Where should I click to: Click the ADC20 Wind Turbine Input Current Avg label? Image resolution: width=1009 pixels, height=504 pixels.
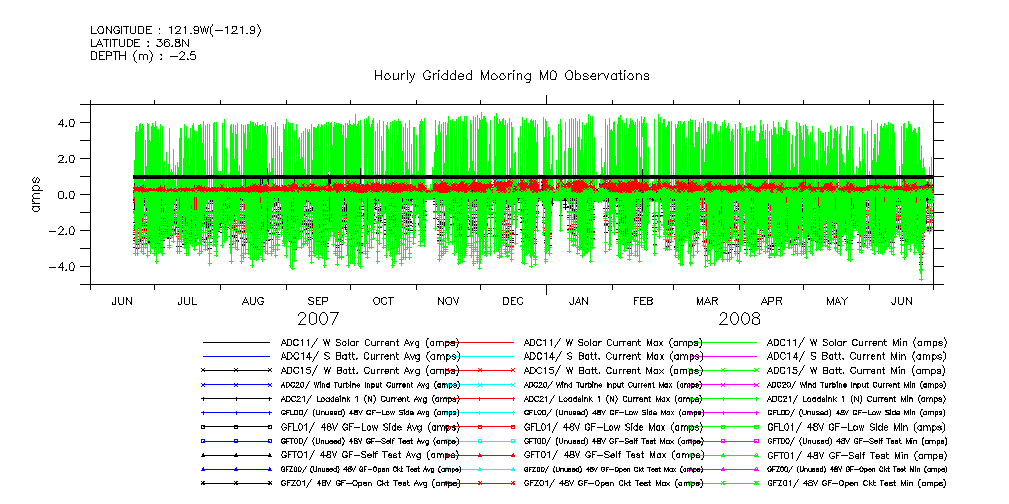(x=371, y=384)
